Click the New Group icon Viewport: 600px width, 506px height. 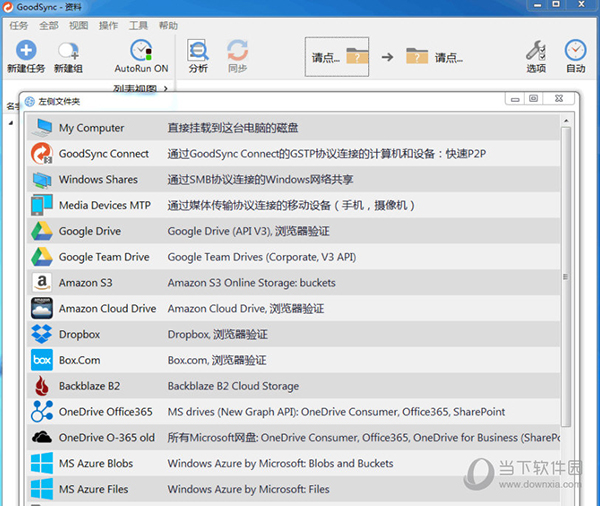(68, 51)
